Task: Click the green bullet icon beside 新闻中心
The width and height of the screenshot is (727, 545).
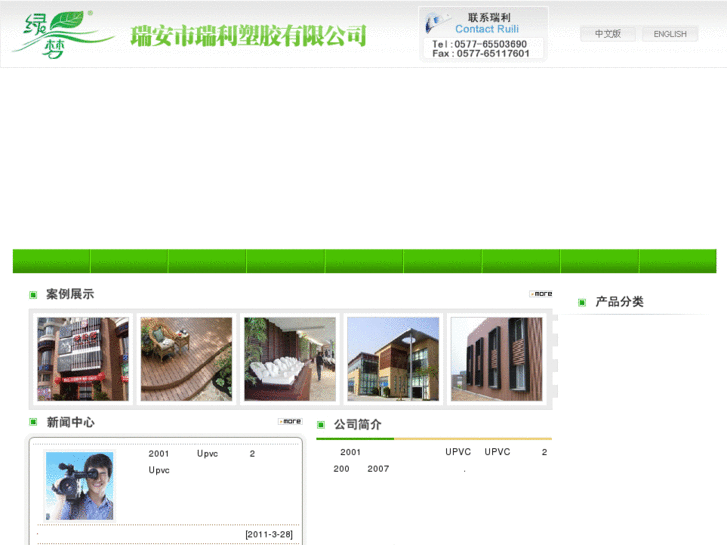Action: pyautogui.click(x=33, y=422)
